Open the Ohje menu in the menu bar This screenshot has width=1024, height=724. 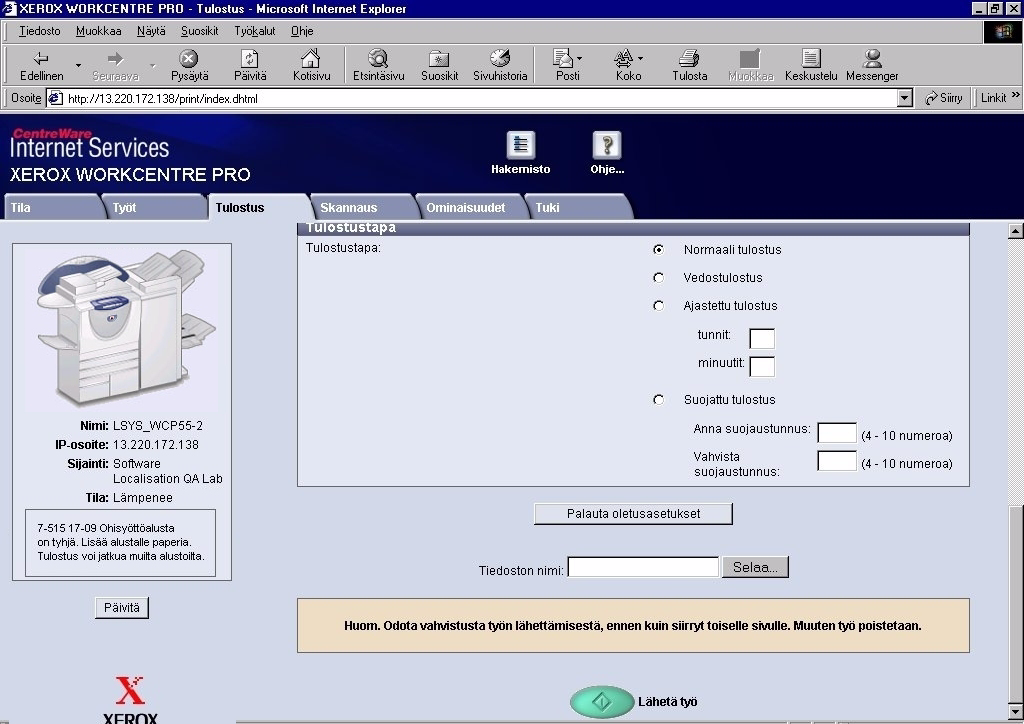click(x=302, y=31)
